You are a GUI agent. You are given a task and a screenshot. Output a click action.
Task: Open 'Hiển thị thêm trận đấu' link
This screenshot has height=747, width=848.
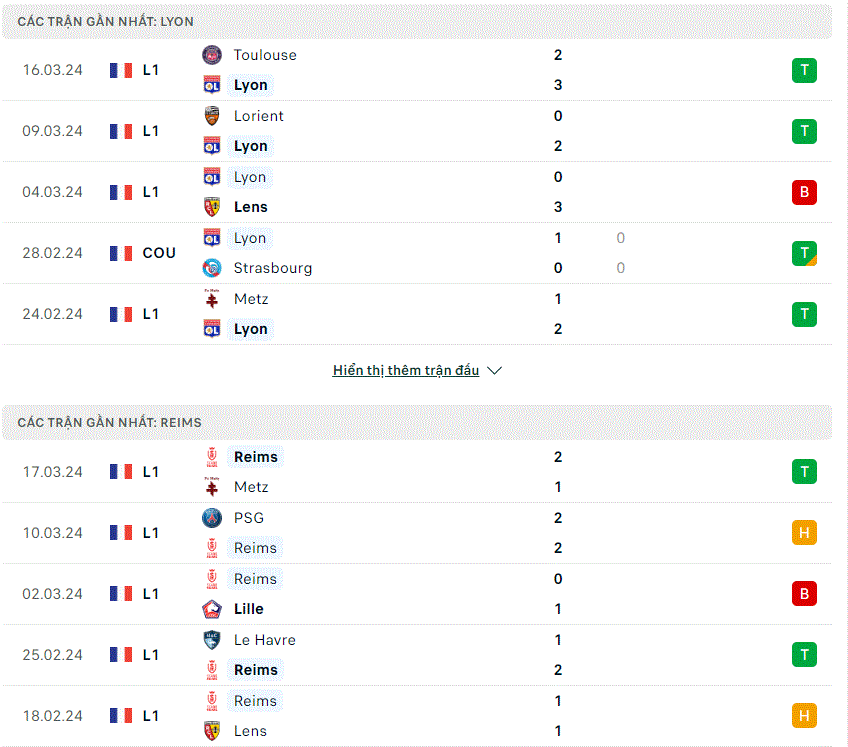click(406, 371)
